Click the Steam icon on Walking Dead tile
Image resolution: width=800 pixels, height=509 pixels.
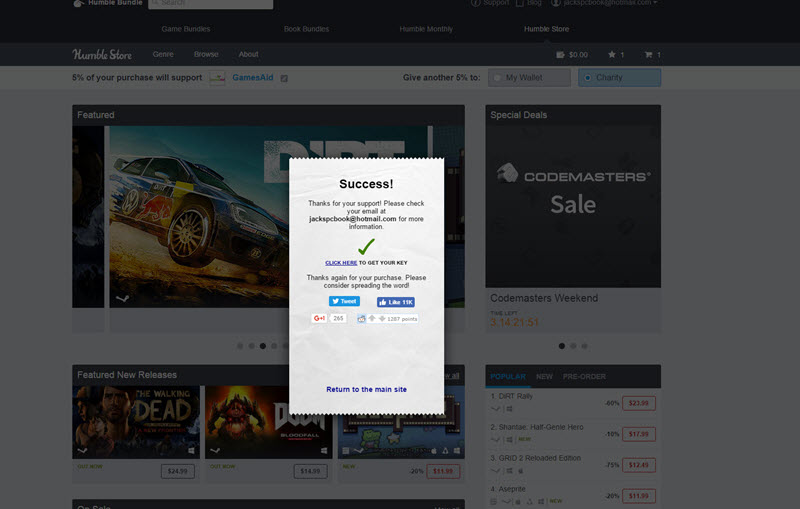[82, 450]
